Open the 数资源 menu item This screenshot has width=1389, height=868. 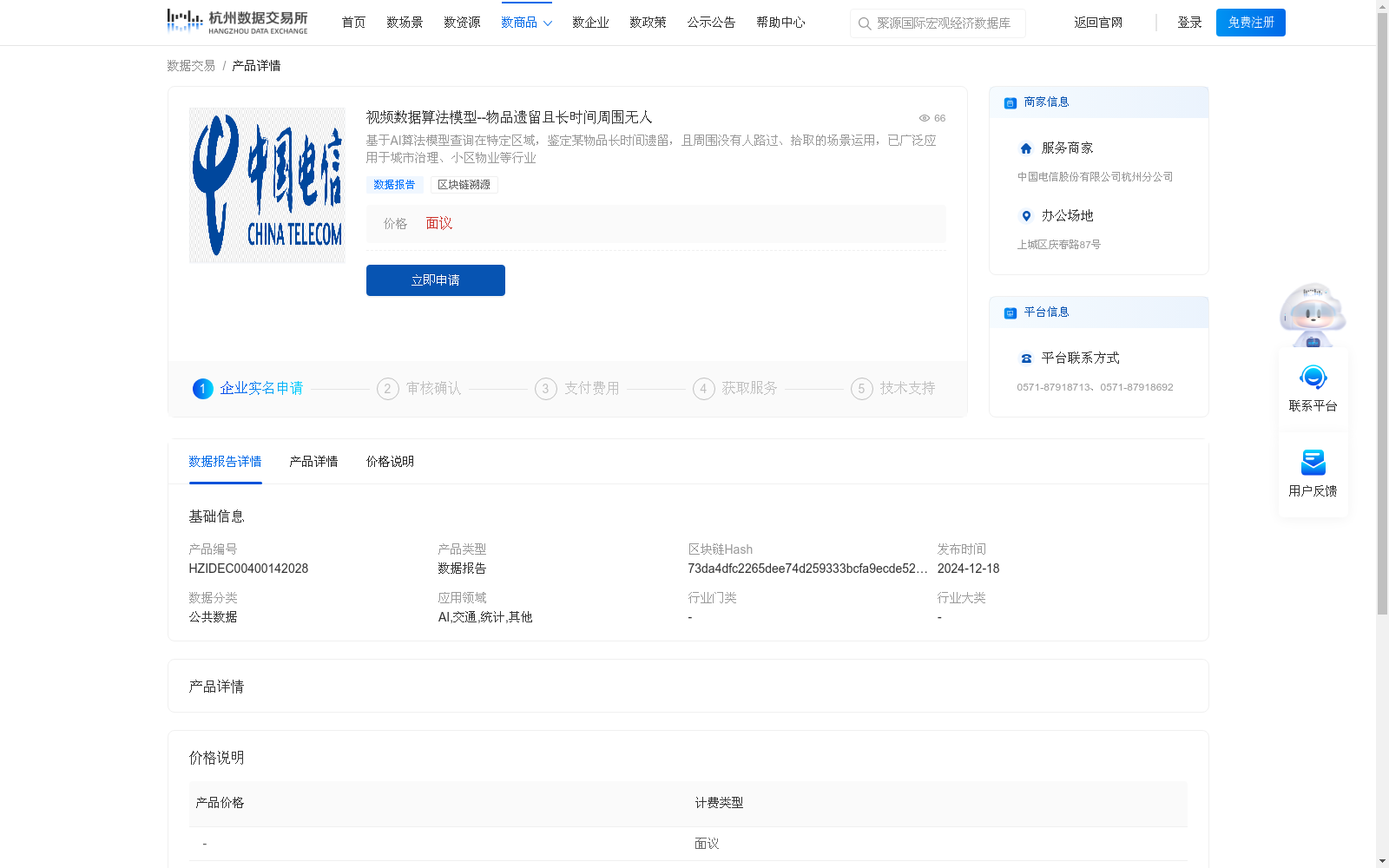point(462,23)
